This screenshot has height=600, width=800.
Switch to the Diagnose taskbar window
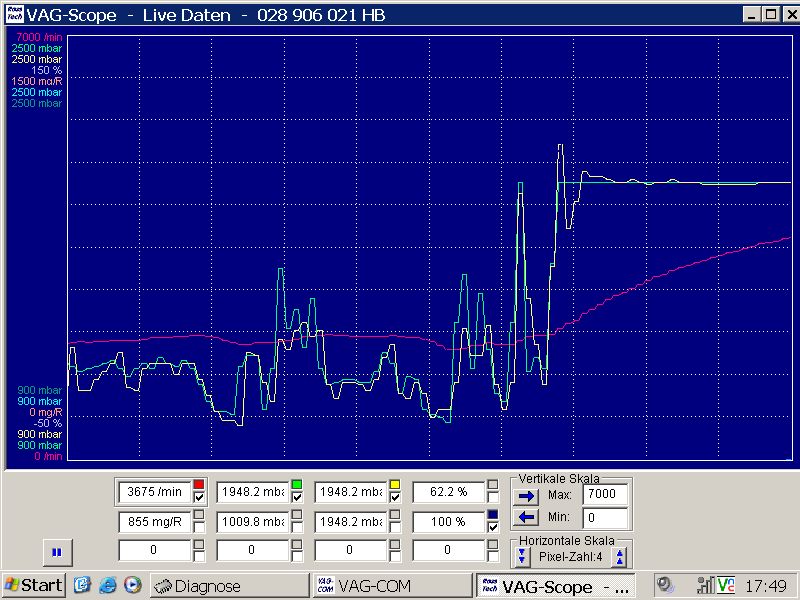coord(228,585)
